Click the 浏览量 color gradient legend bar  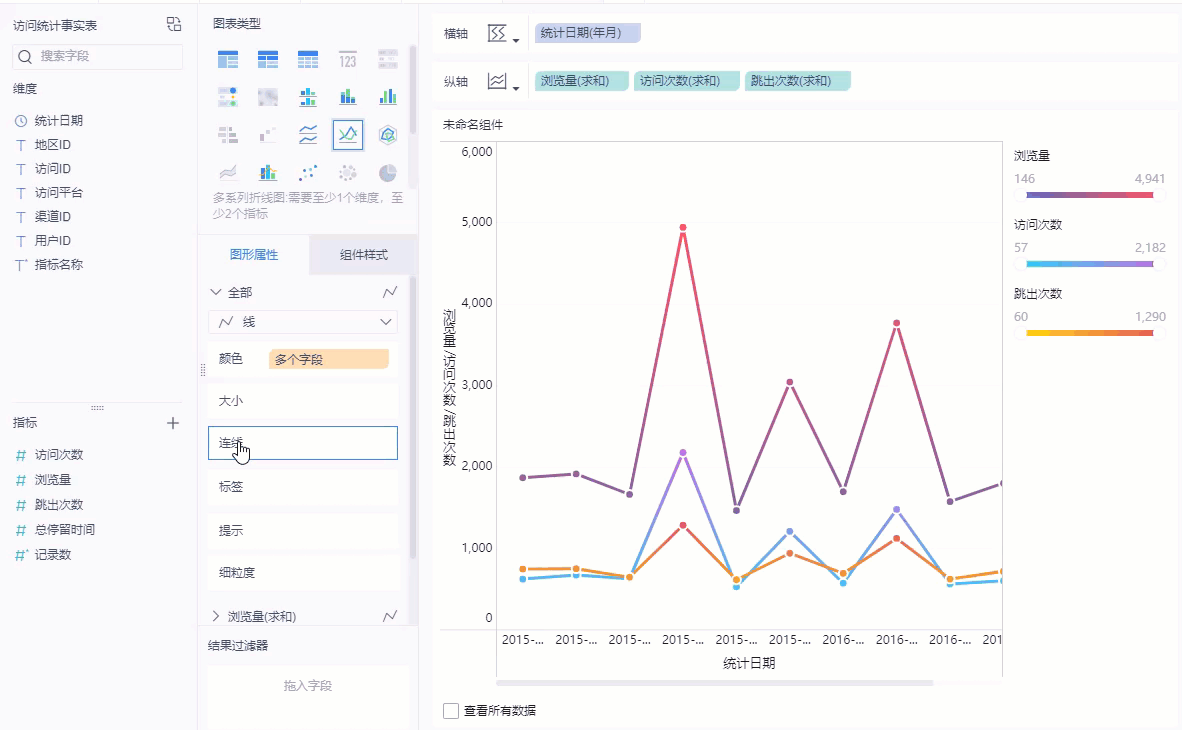click(1089, 195)
